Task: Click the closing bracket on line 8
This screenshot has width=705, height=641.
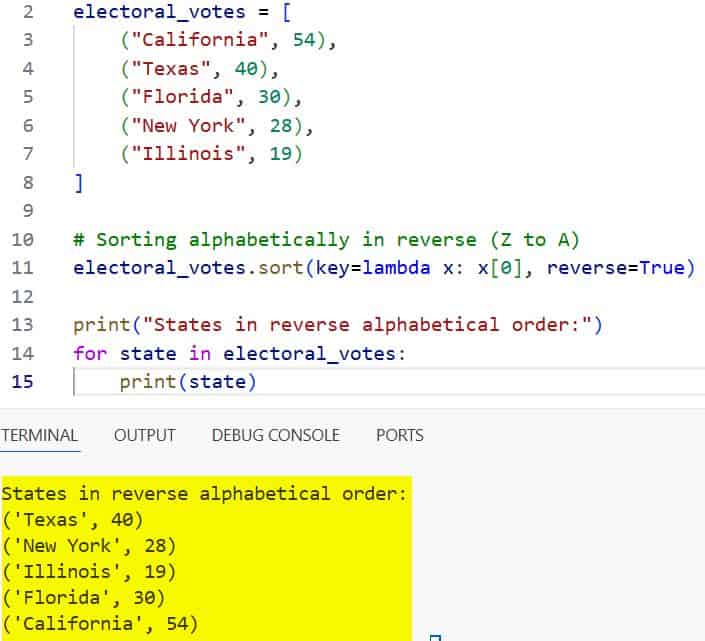Action: coord(79,183)
